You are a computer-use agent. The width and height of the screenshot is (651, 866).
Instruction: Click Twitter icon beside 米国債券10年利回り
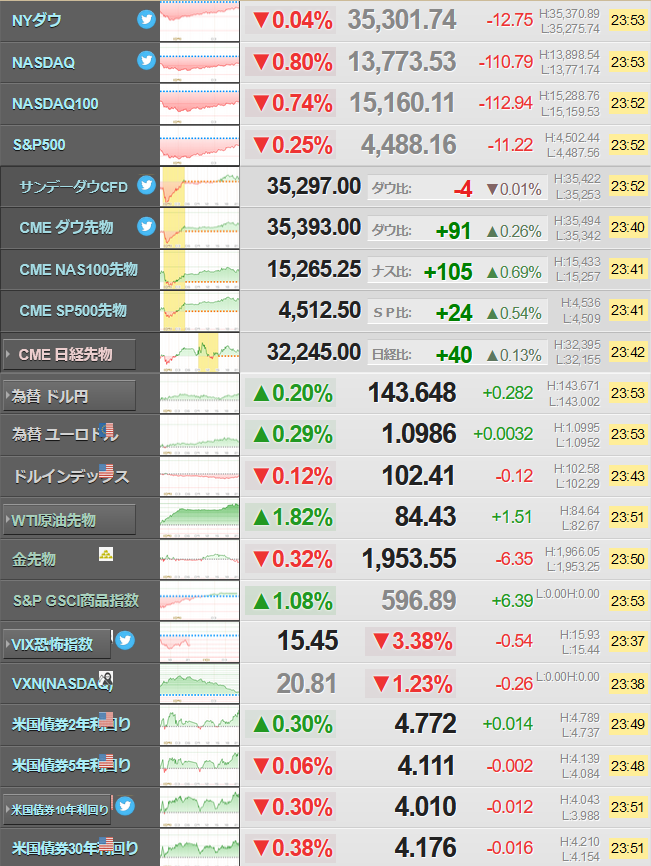point(125,806)
